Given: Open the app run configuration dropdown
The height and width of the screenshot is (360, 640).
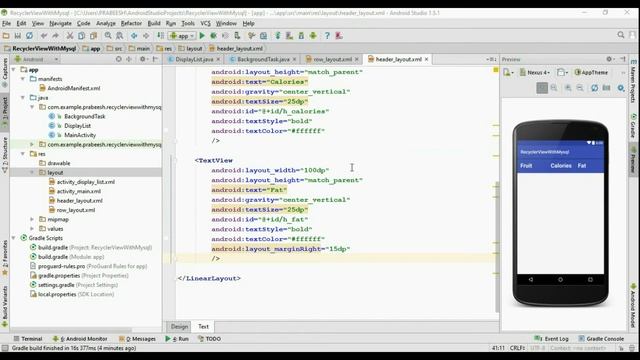Looking at the screenshot, I should pos(182,36).
